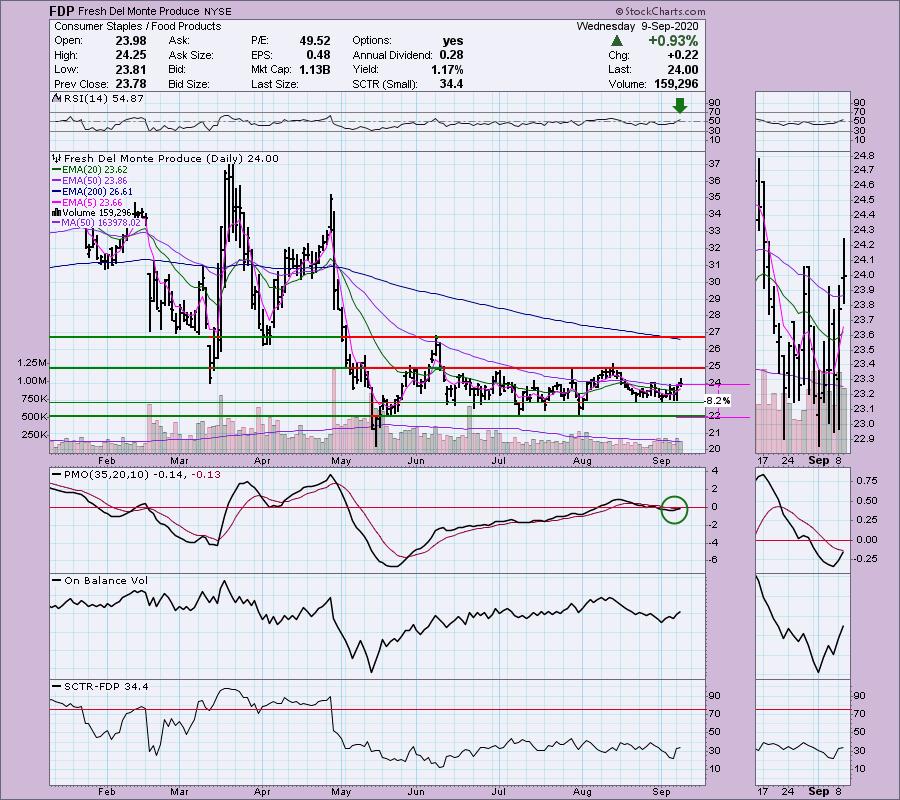This screenshot has height=800, width=900.
Task: Click the magenta EMA(5) legend line swatch
Action: point(56,203)
